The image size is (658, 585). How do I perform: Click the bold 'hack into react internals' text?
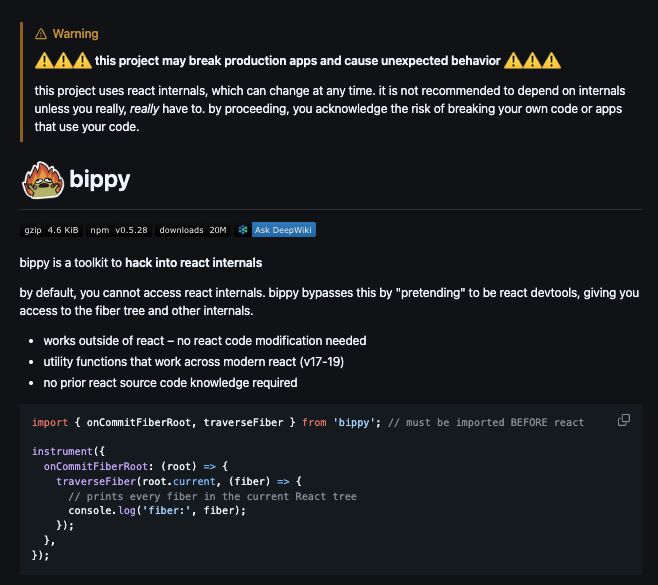click(x=194, y=263)
